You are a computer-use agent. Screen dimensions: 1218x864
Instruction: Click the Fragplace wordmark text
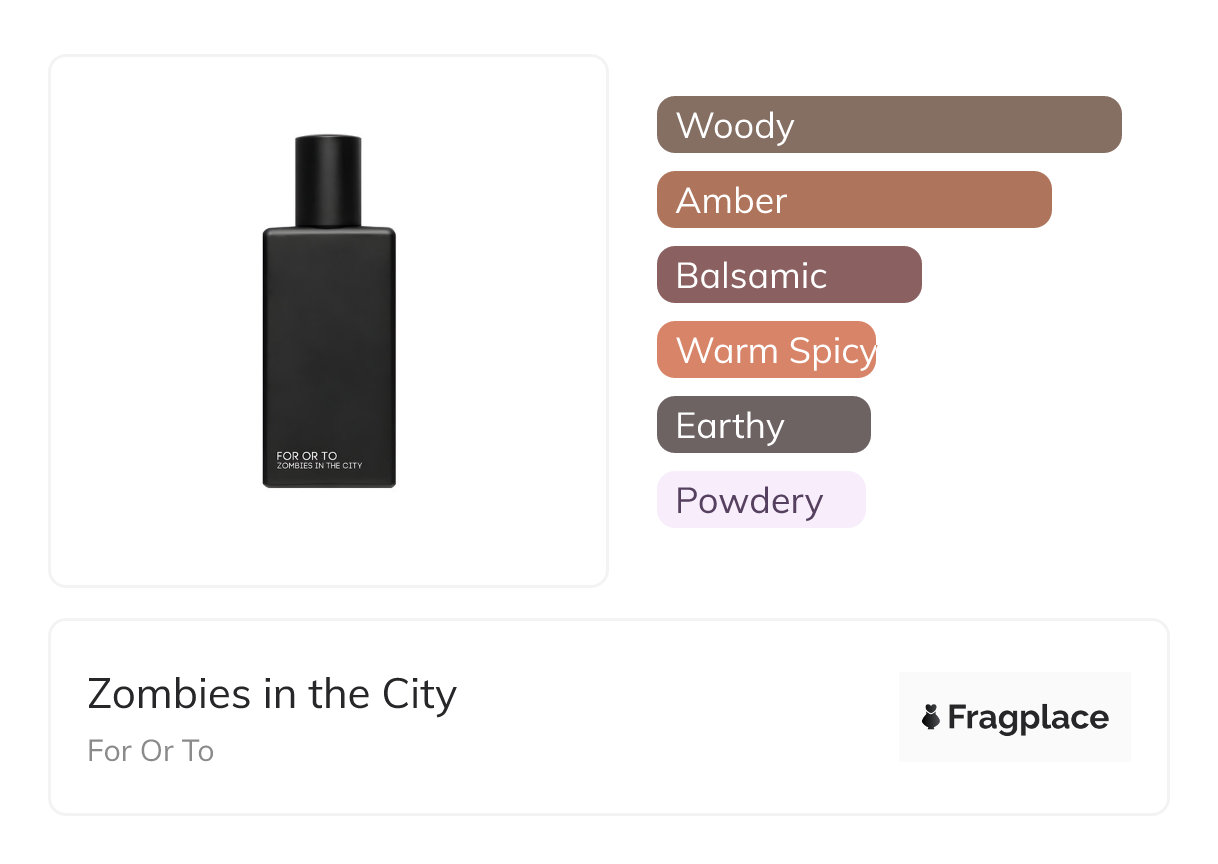tap(1028, 718)
